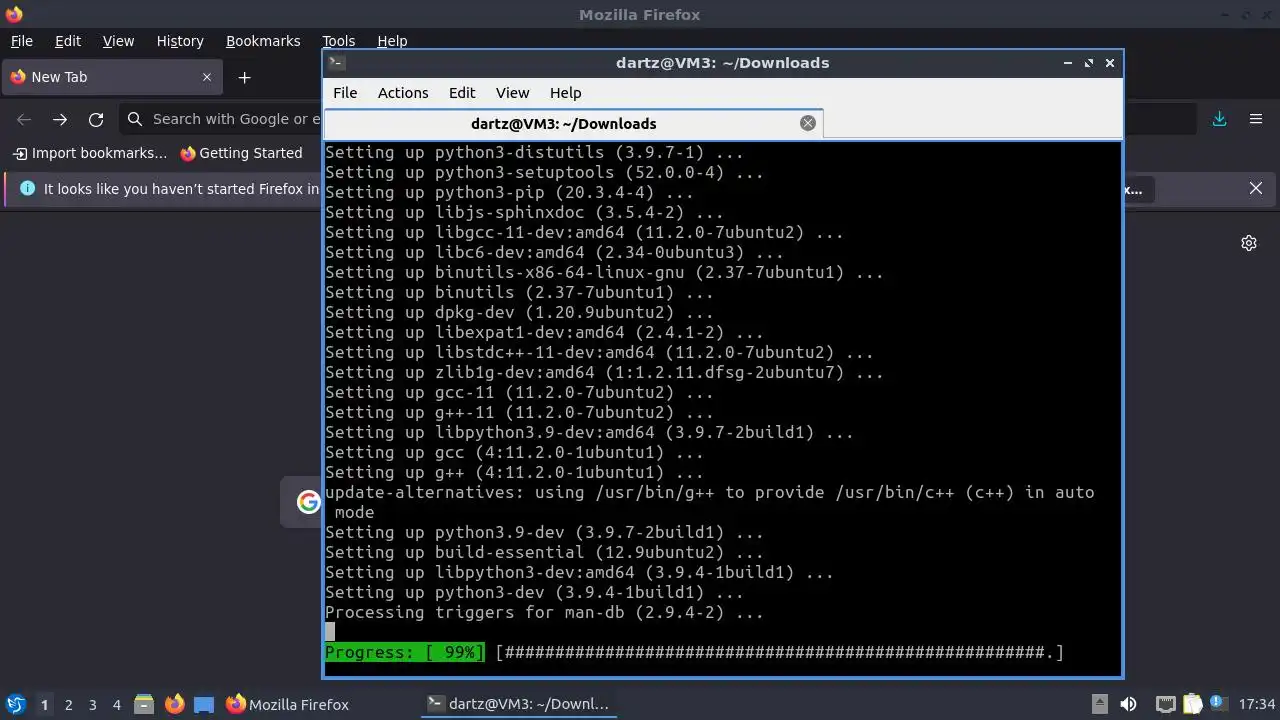Click the line 'Setting up gcc-11 (11.2.0-7ubuntu2)'
The width and height of the screenshot is (1280, 720).
tap(519, 392)
